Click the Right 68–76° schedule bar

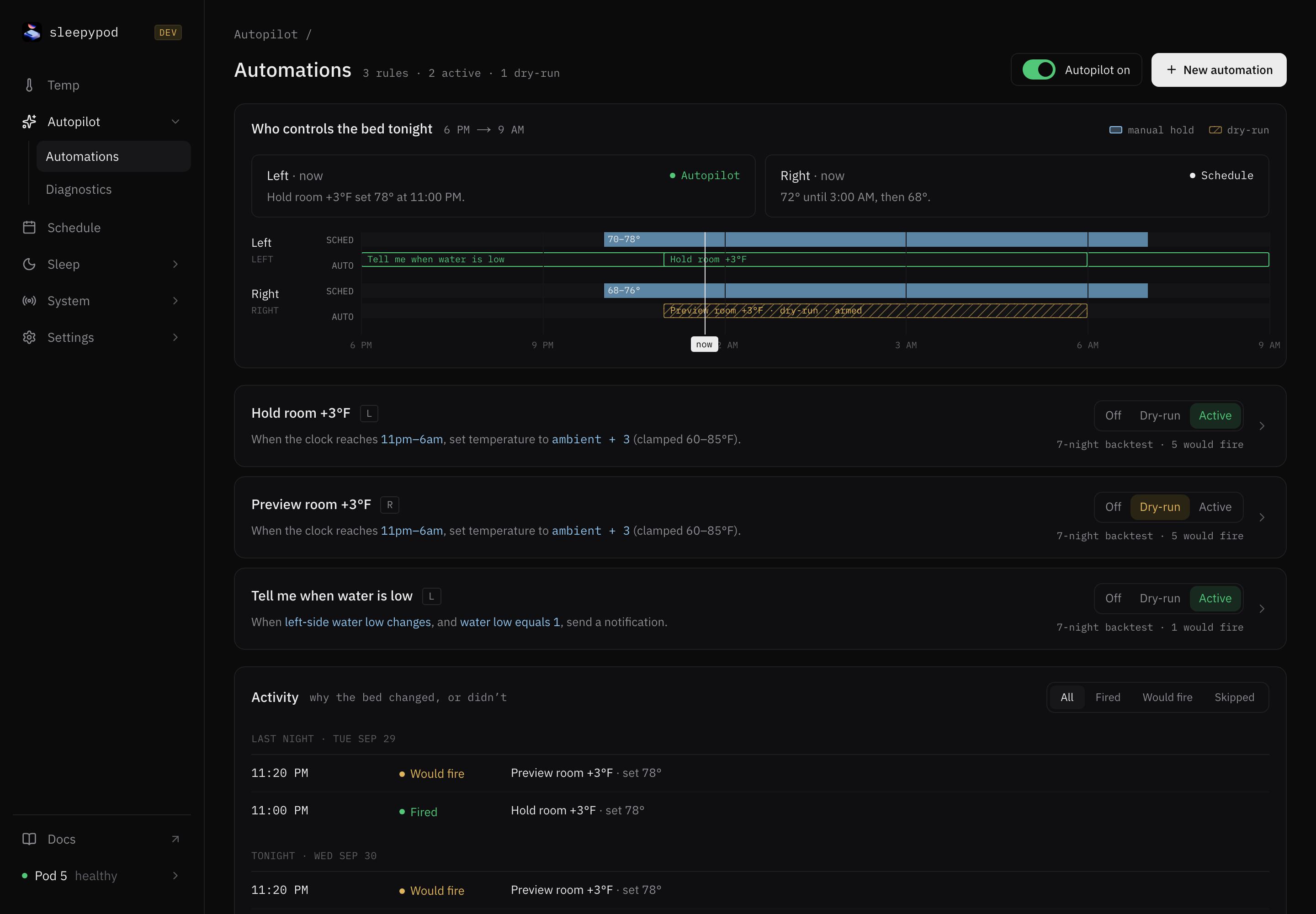pos(876,291)
